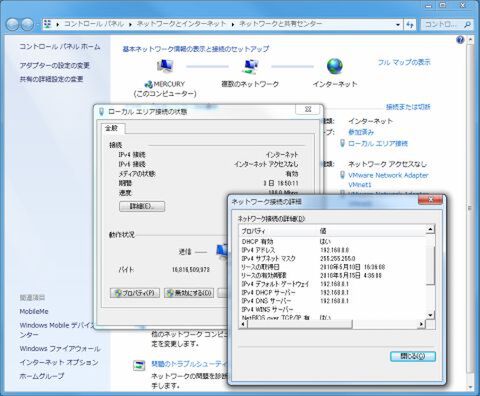Click the プロパティ(P) button
Screen dimensions: 480x396
click(x=135, y=293)
